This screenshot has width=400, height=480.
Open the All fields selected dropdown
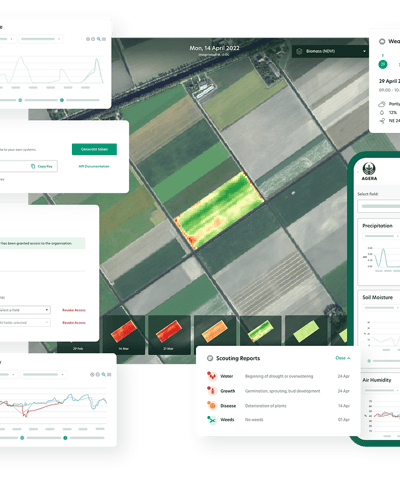[x=25, y=323]
